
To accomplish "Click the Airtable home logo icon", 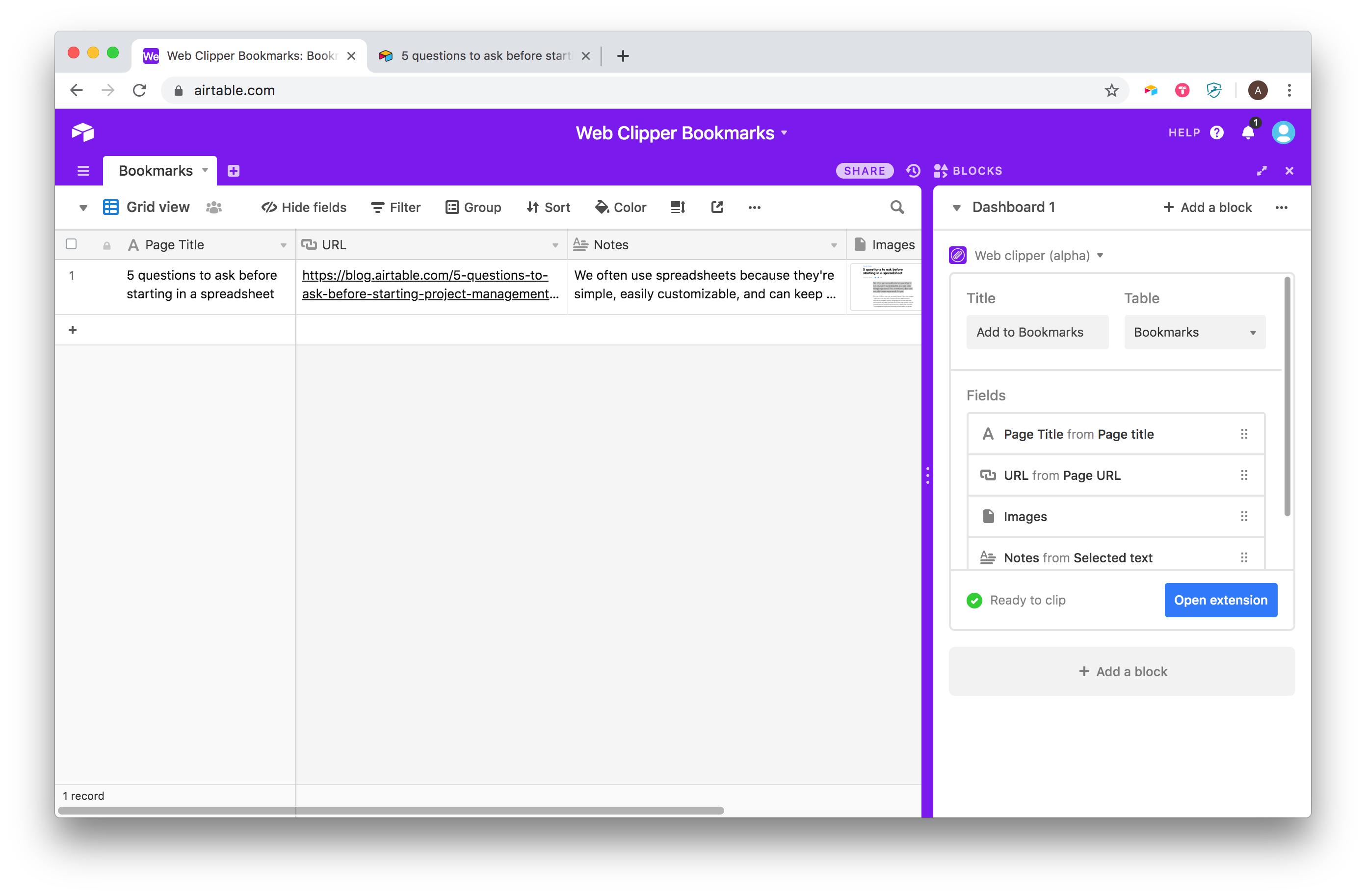I will point(82,132).
